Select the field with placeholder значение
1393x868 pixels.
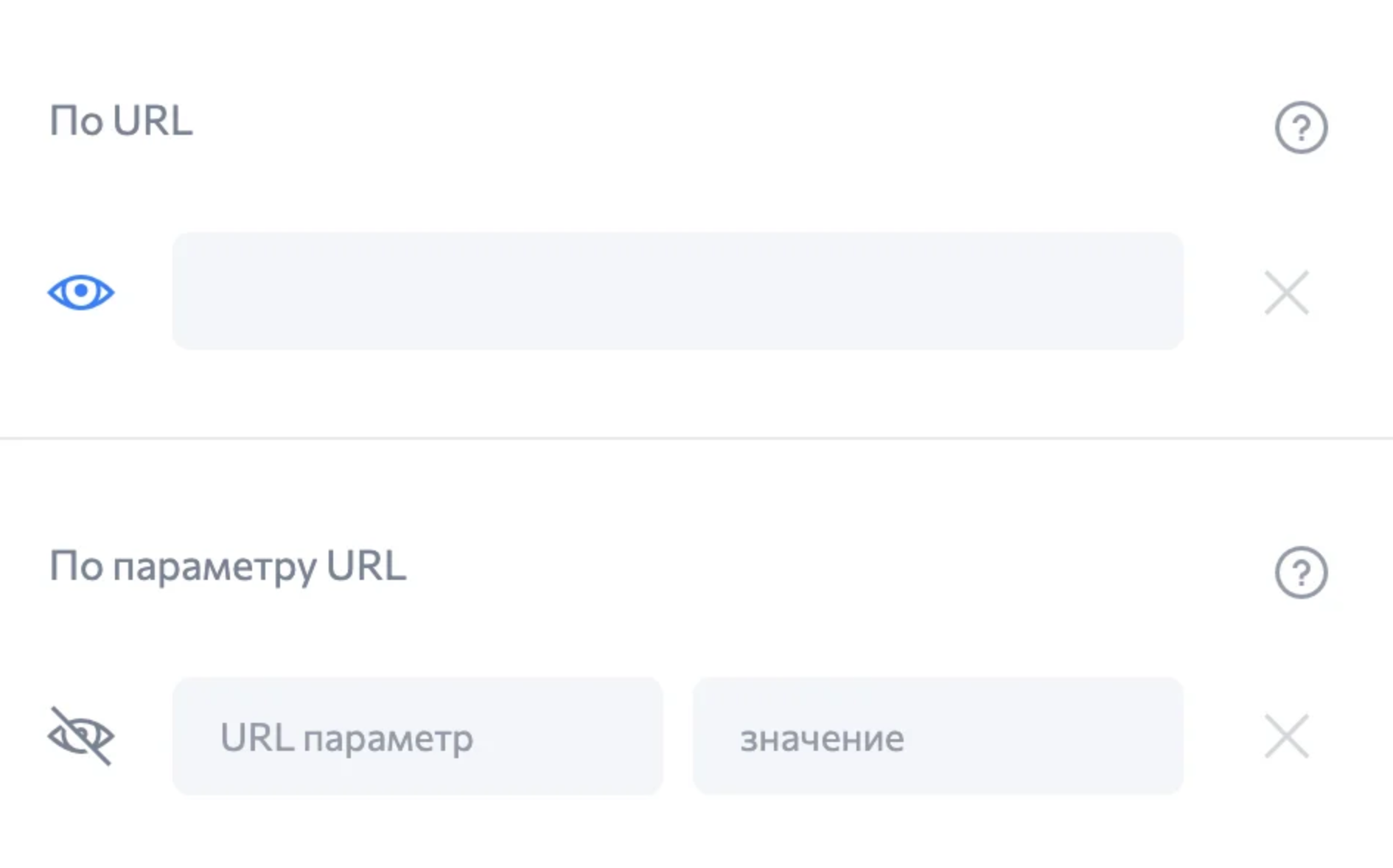(938, 736)
